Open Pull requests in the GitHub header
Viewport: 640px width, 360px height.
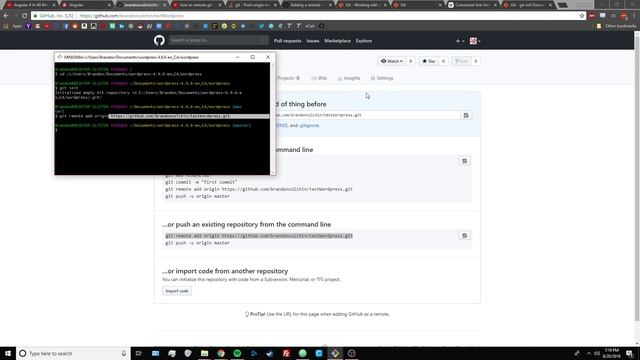click(287, 41)
